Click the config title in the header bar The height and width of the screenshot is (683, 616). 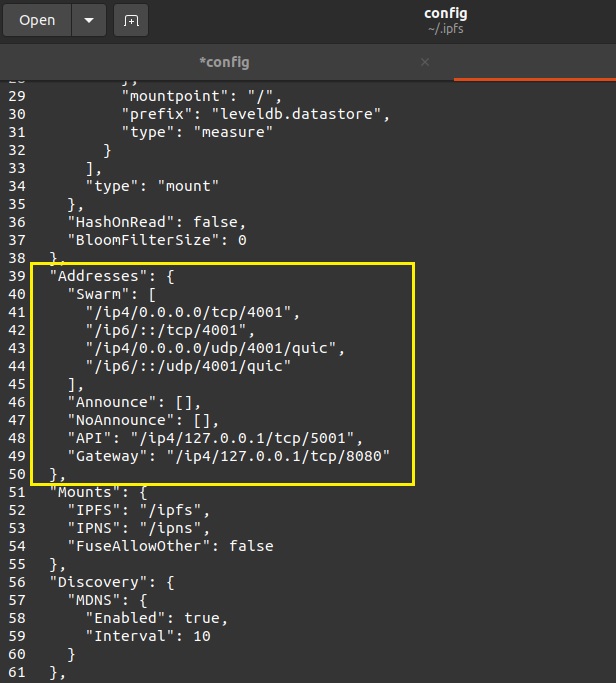point(445,14)
